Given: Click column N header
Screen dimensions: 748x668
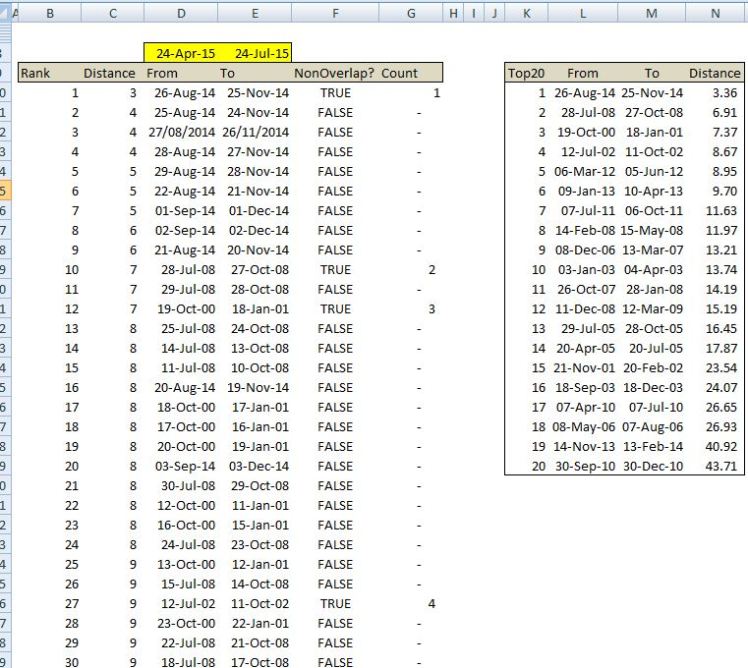Looking at the screenshot, I should [x=714, y=11].
